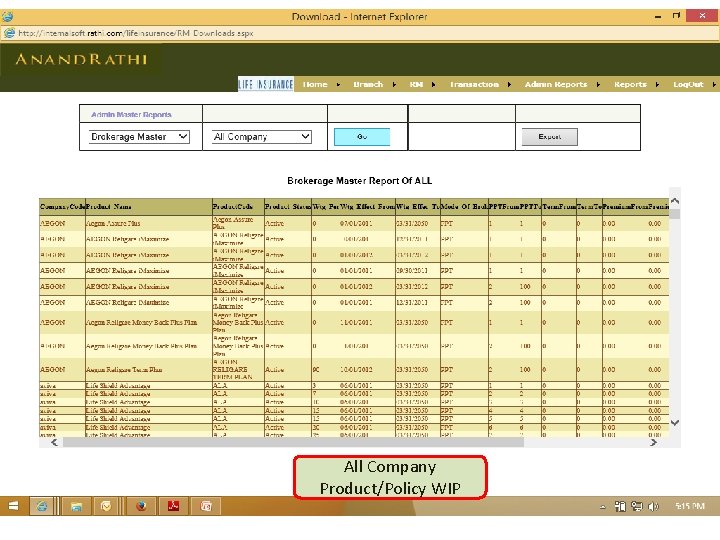The width and height of the screenshot is (720, 540).
Task: Click the Internet Explorer page icon in address bar
Action: [9, 33]
